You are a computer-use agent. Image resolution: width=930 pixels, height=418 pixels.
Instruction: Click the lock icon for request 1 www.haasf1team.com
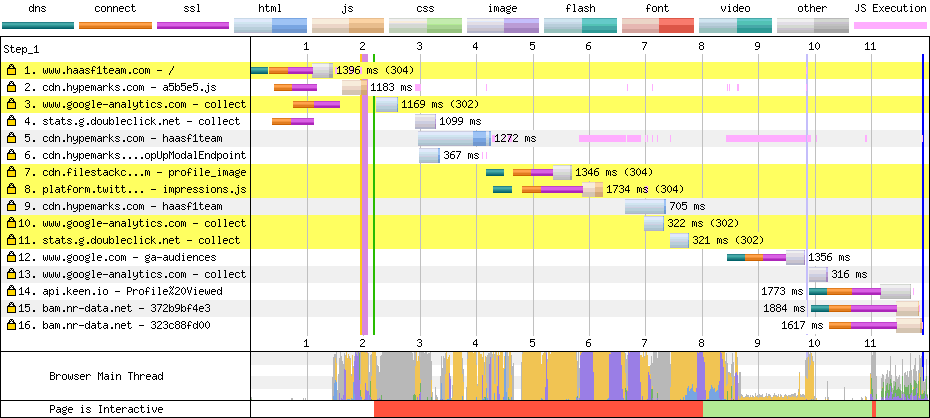click(x=11, y=70)
